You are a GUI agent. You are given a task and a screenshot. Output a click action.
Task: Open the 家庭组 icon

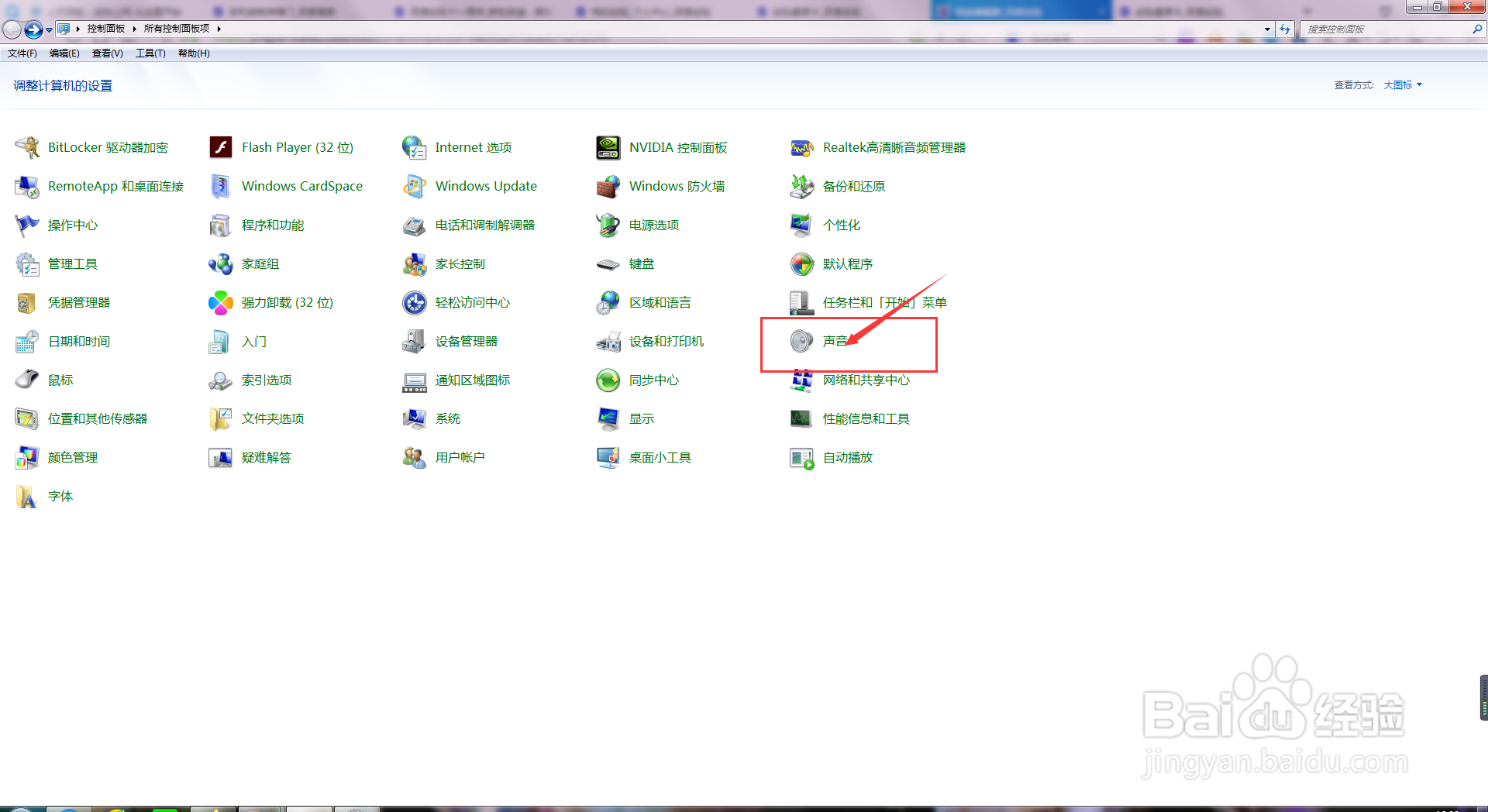tap(221, 263)
